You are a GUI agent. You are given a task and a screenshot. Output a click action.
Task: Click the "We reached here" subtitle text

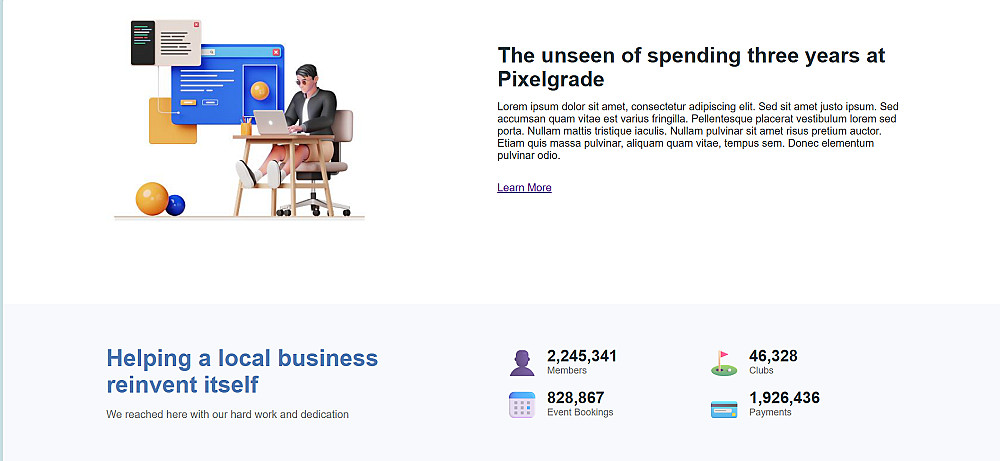click(x=227, y=414)
